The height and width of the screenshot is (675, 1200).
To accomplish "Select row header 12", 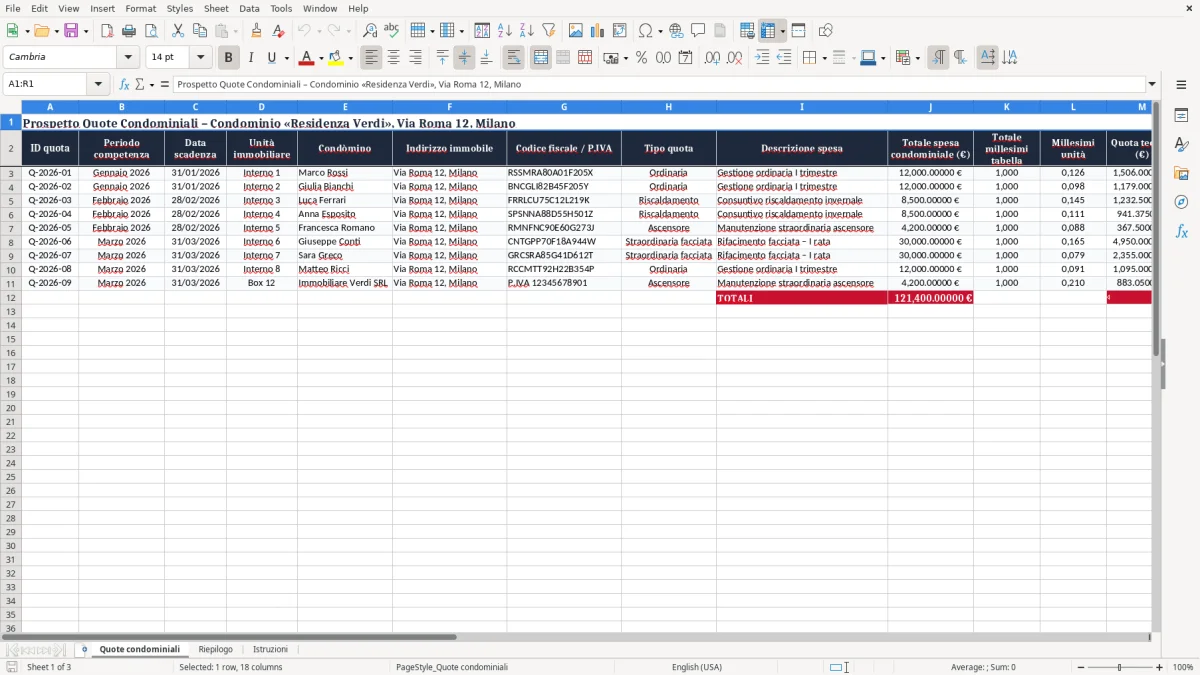I will click(x=11, y=298).
